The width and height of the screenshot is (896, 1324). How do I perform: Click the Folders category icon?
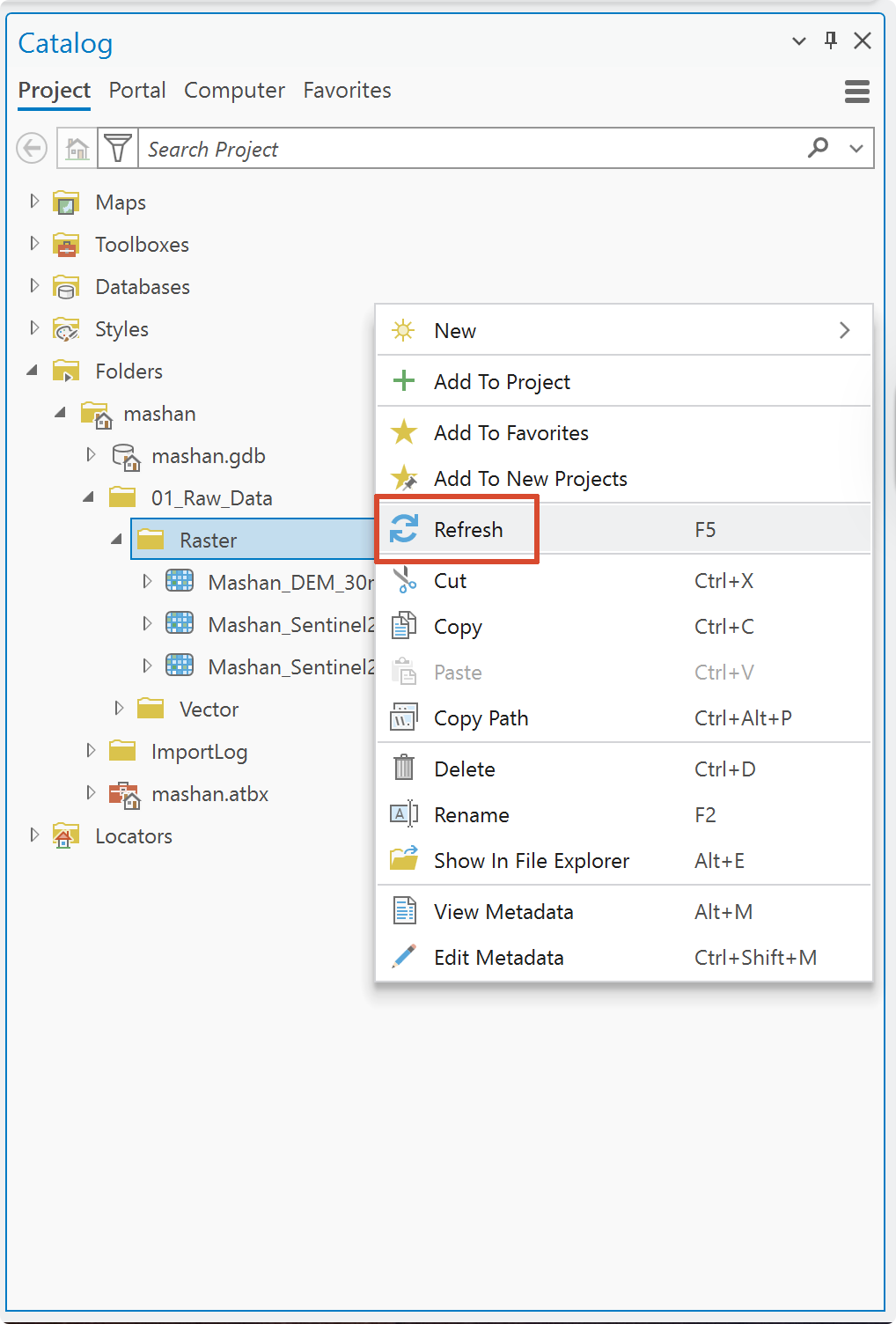point(66,371)
